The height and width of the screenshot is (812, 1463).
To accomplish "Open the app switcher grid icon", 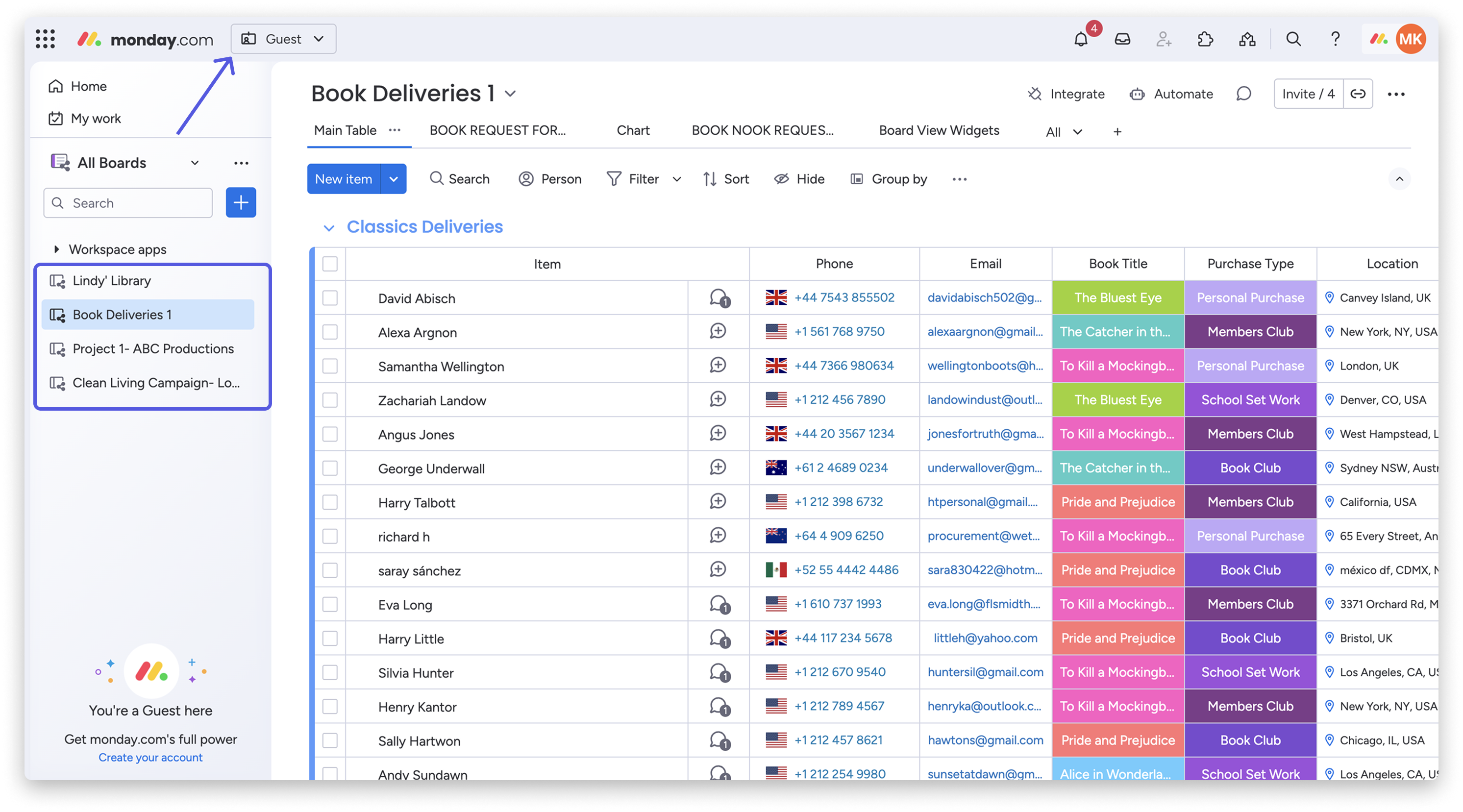I will point(46,39).
